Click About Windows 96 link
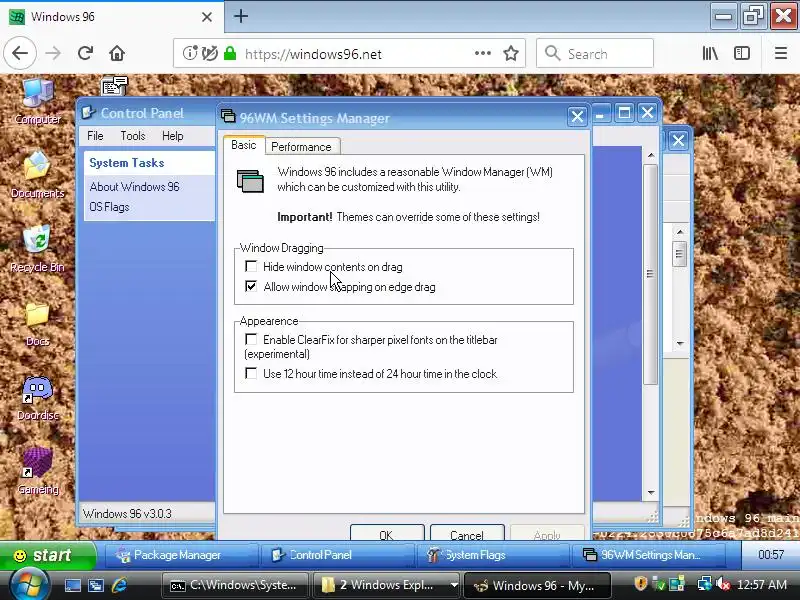This screenshot has width=800, height=600. (135, 187)
